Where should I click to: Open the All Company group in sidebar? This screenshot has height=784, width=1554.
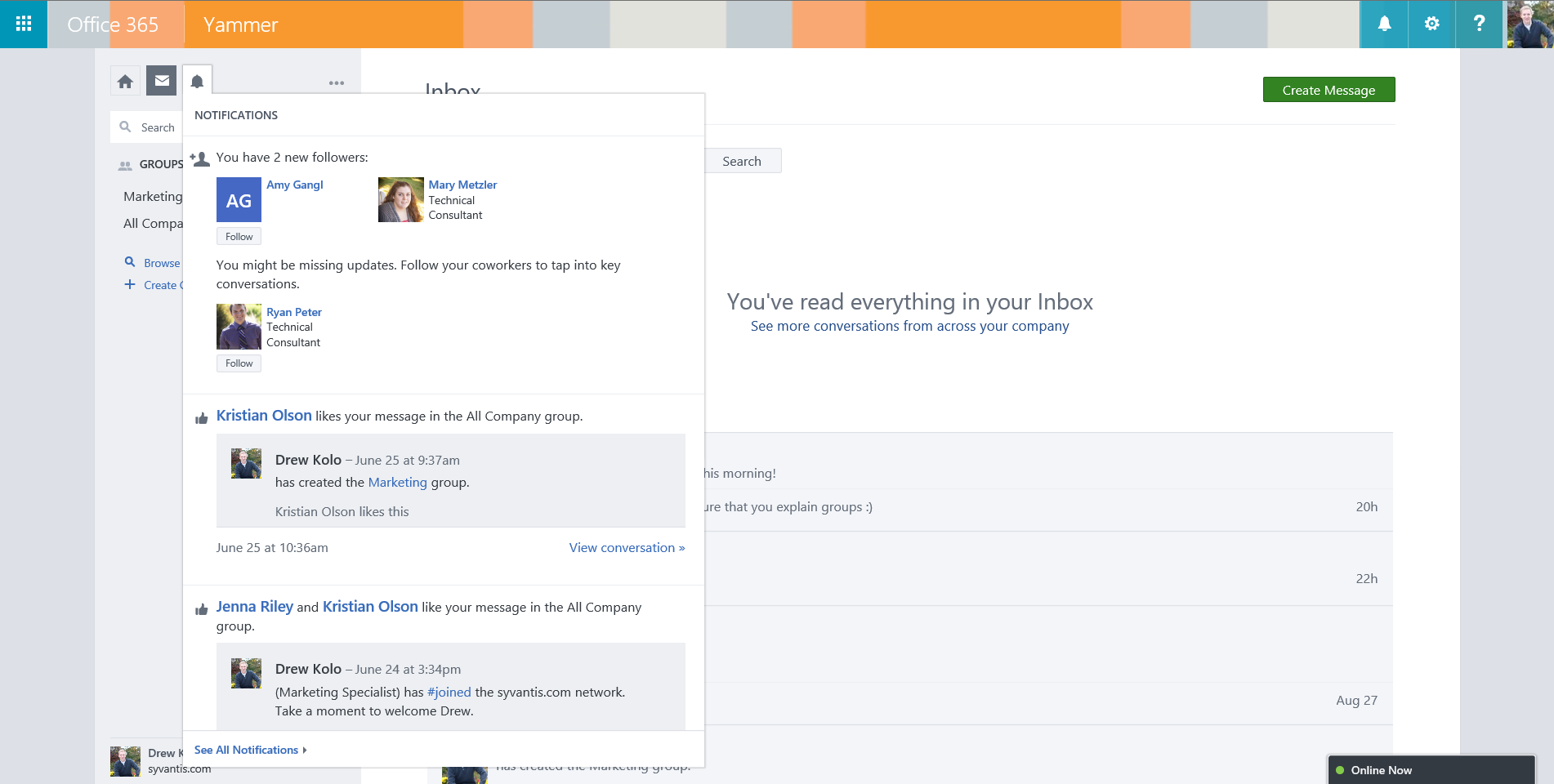coord(153,223)
